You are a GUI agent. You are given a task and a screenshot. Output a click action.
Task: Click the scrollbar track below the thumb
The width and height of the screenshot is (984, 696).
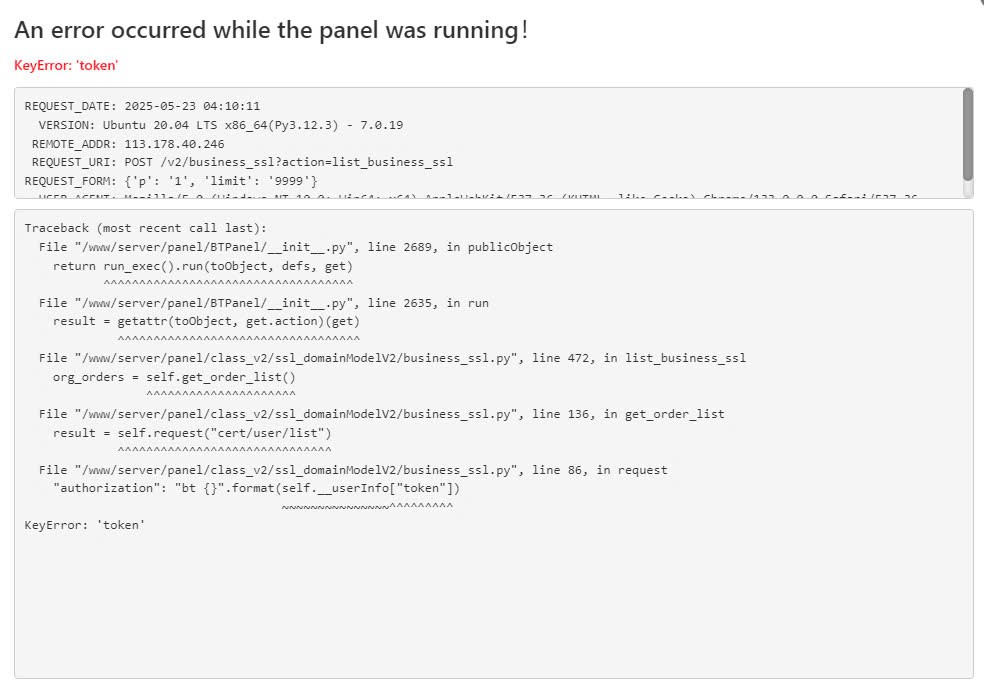[967, 188]
